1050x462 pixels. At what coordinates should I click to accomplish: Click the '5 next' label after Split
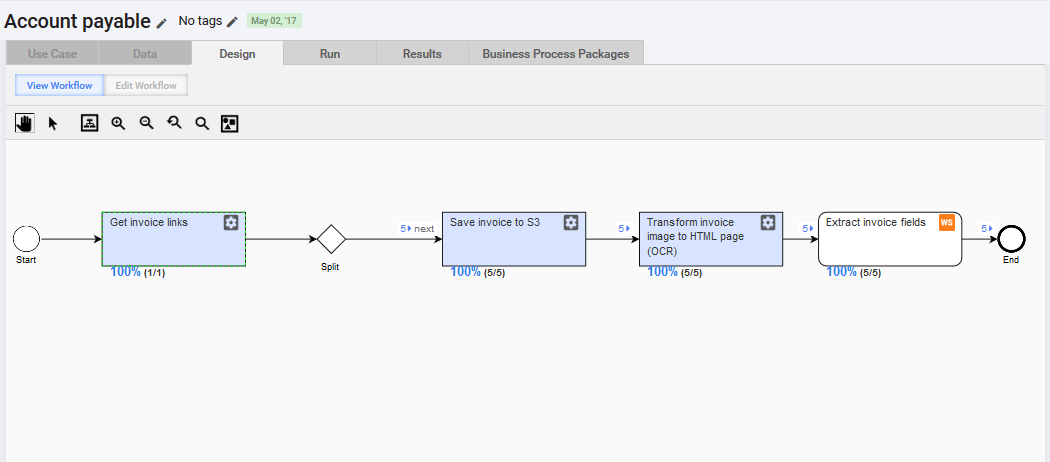pyautogui.click(x=417, y=229)
